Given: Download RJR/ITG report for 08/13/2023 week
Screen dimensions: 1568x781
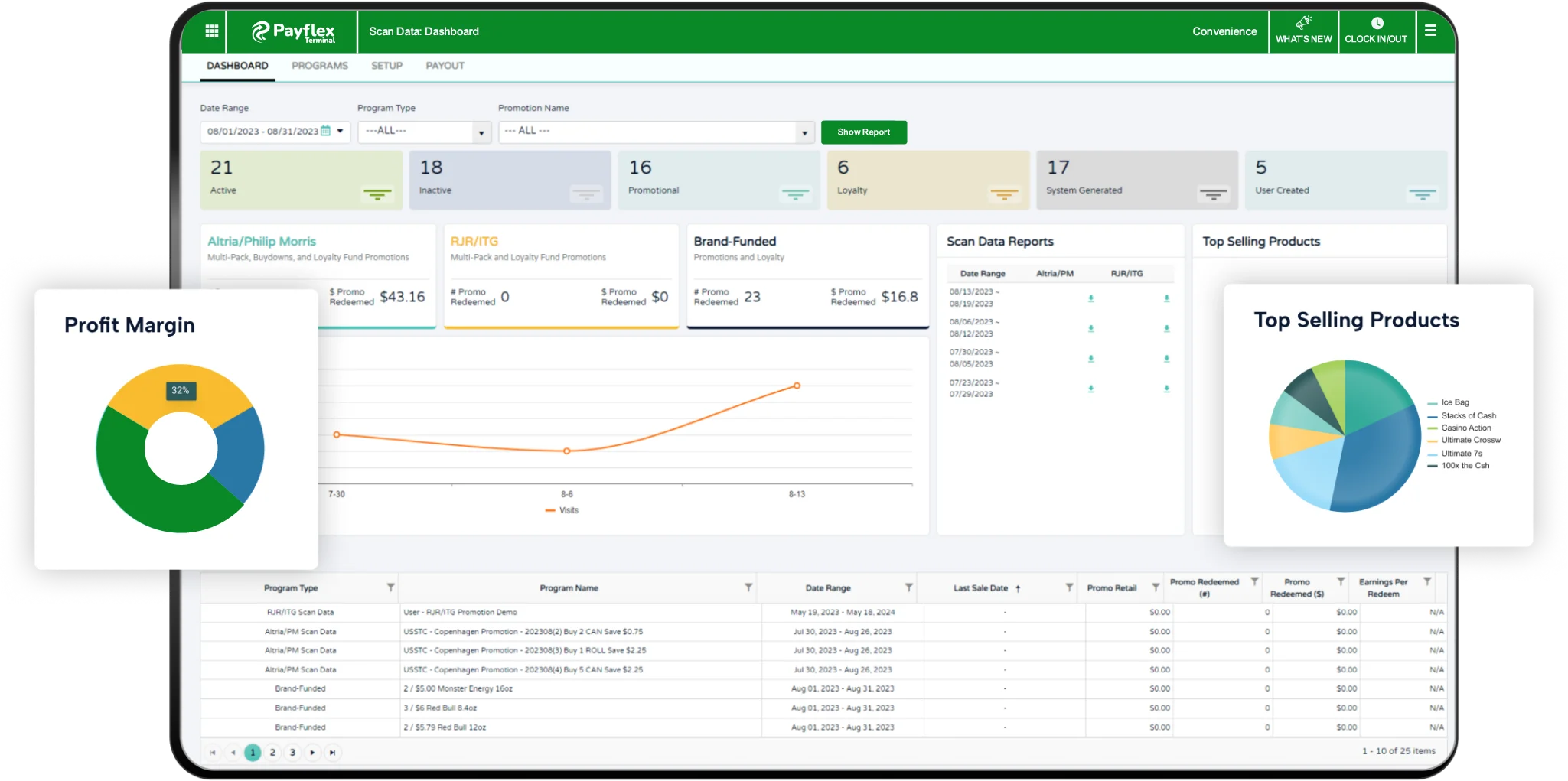Looking at the screenshot, I should click(1167, 298).
